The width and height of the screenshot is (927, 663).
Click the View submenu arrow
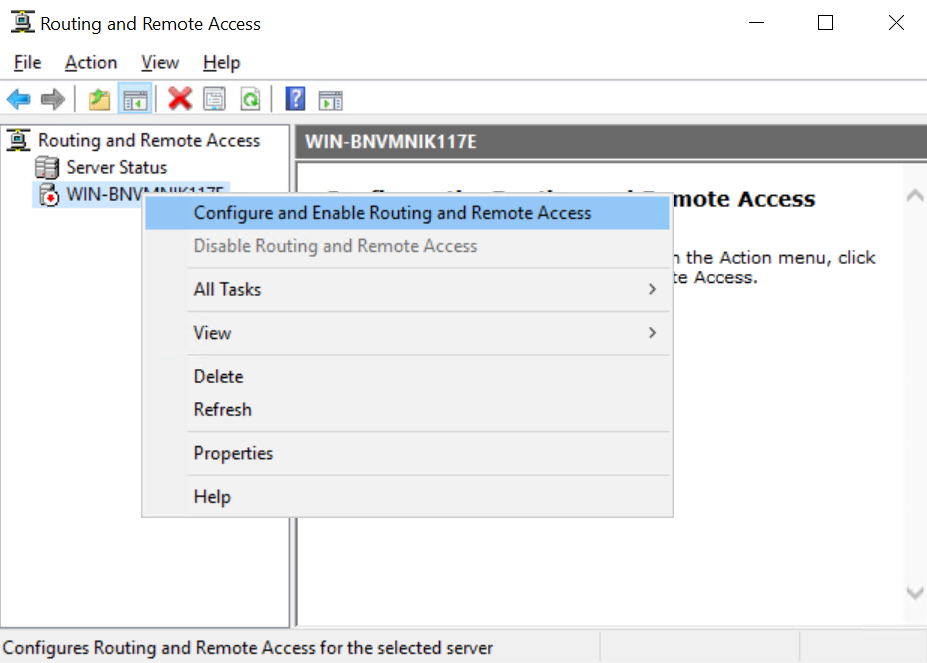tap(652, 333)
